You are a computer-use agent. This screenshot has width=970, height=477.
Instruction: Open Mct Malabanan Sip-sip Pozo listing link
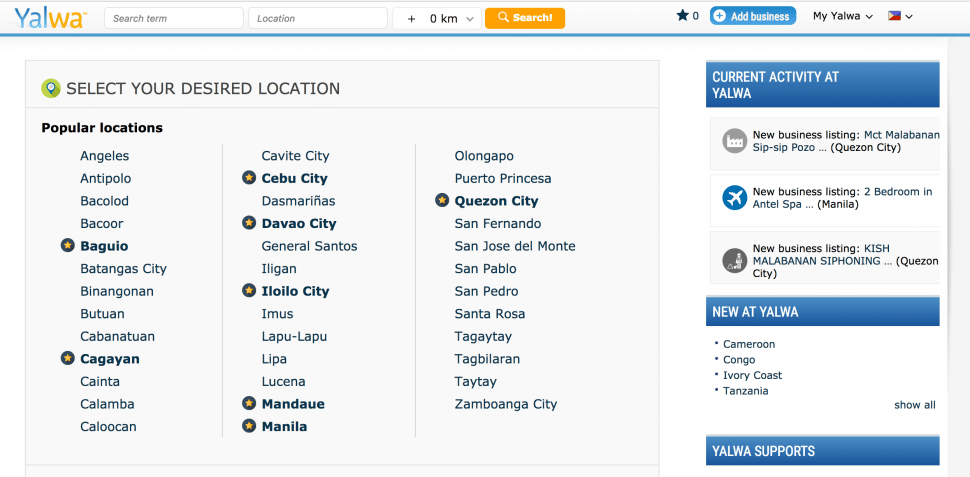(846, 141)
